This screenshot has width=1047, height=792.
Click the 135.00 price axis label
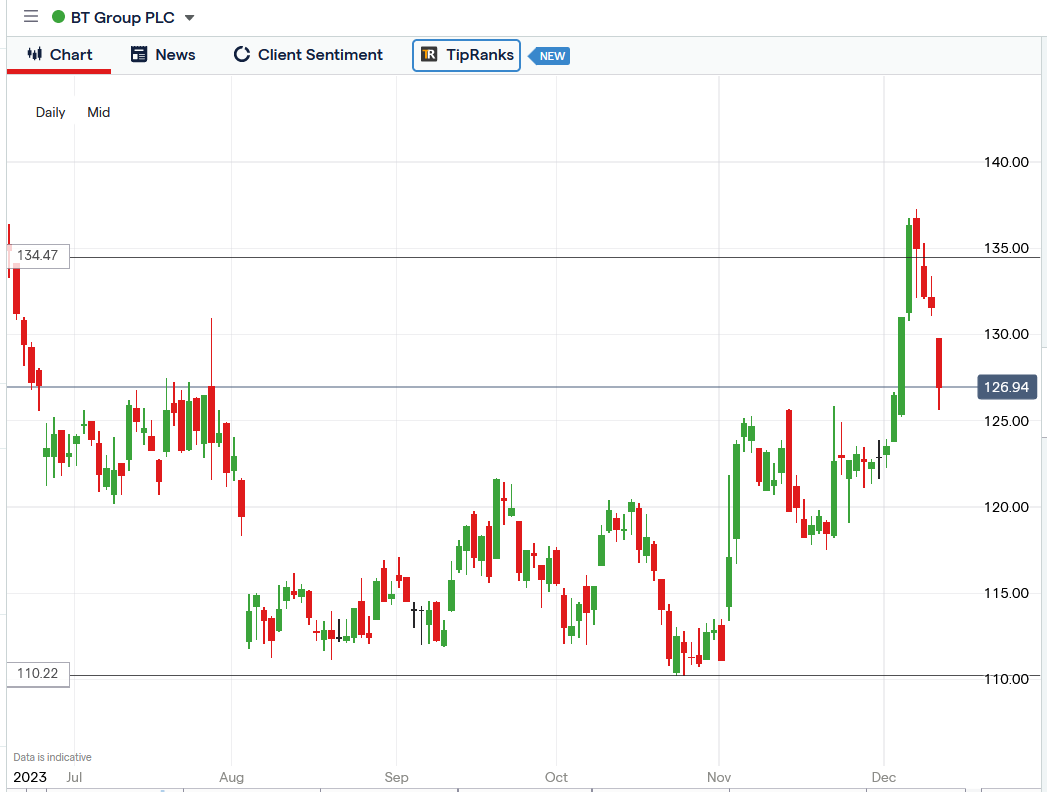click(x=1006, y=248)
